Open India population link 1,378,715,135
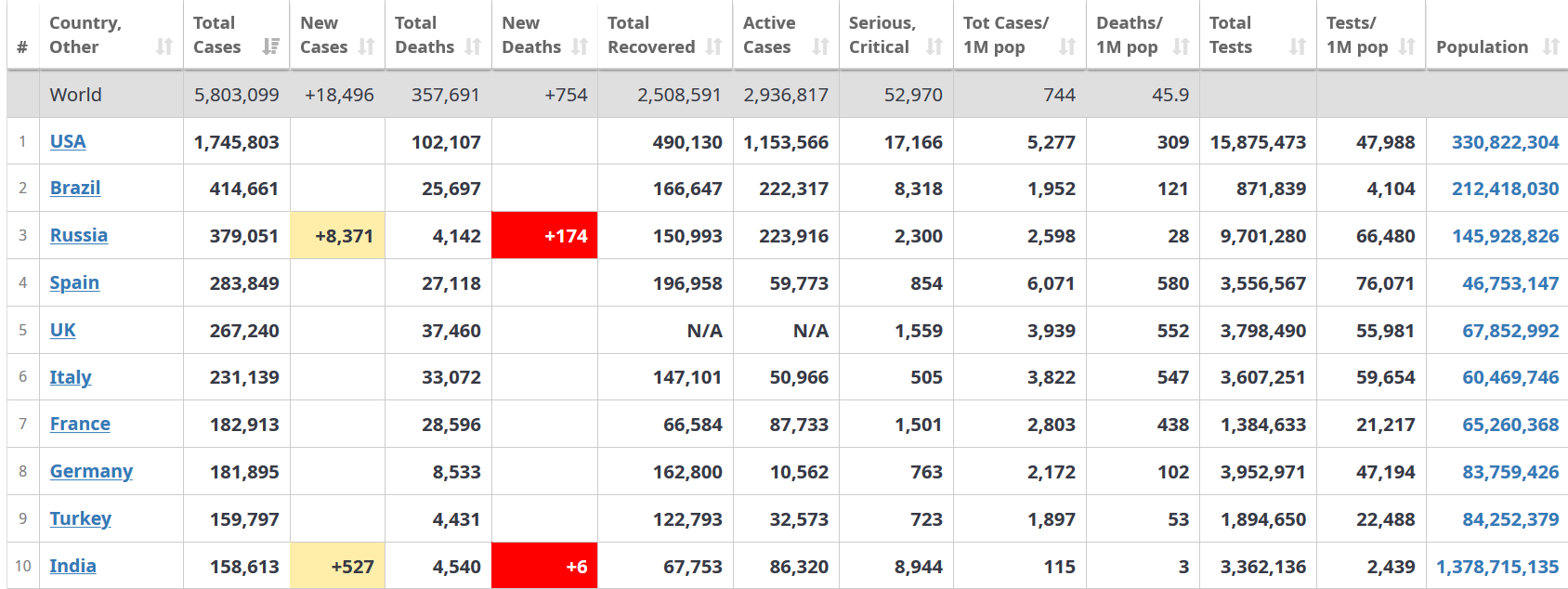The width and height of the screenshot is (1568, 589). [1497, 567]
